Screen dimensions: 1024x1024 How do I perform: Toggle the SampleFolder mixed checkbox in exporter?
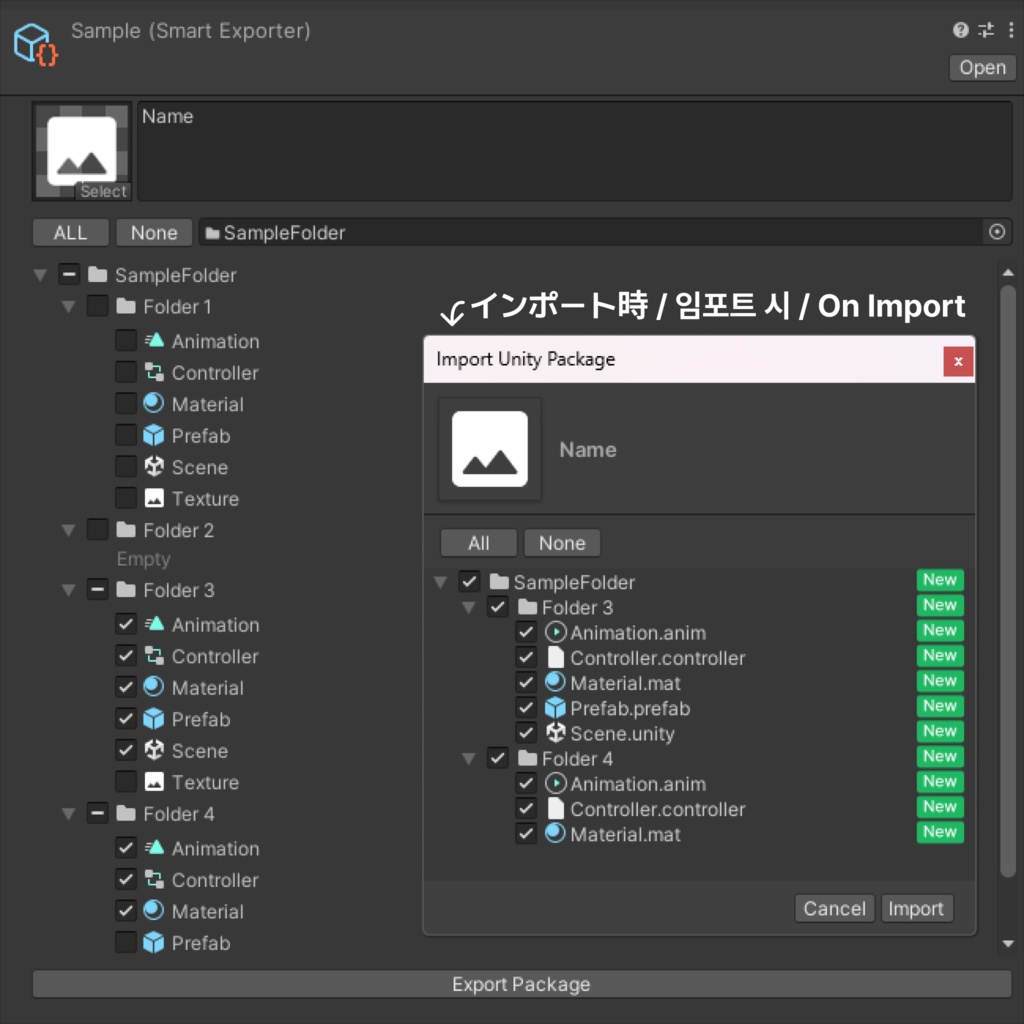coord(69,274)
